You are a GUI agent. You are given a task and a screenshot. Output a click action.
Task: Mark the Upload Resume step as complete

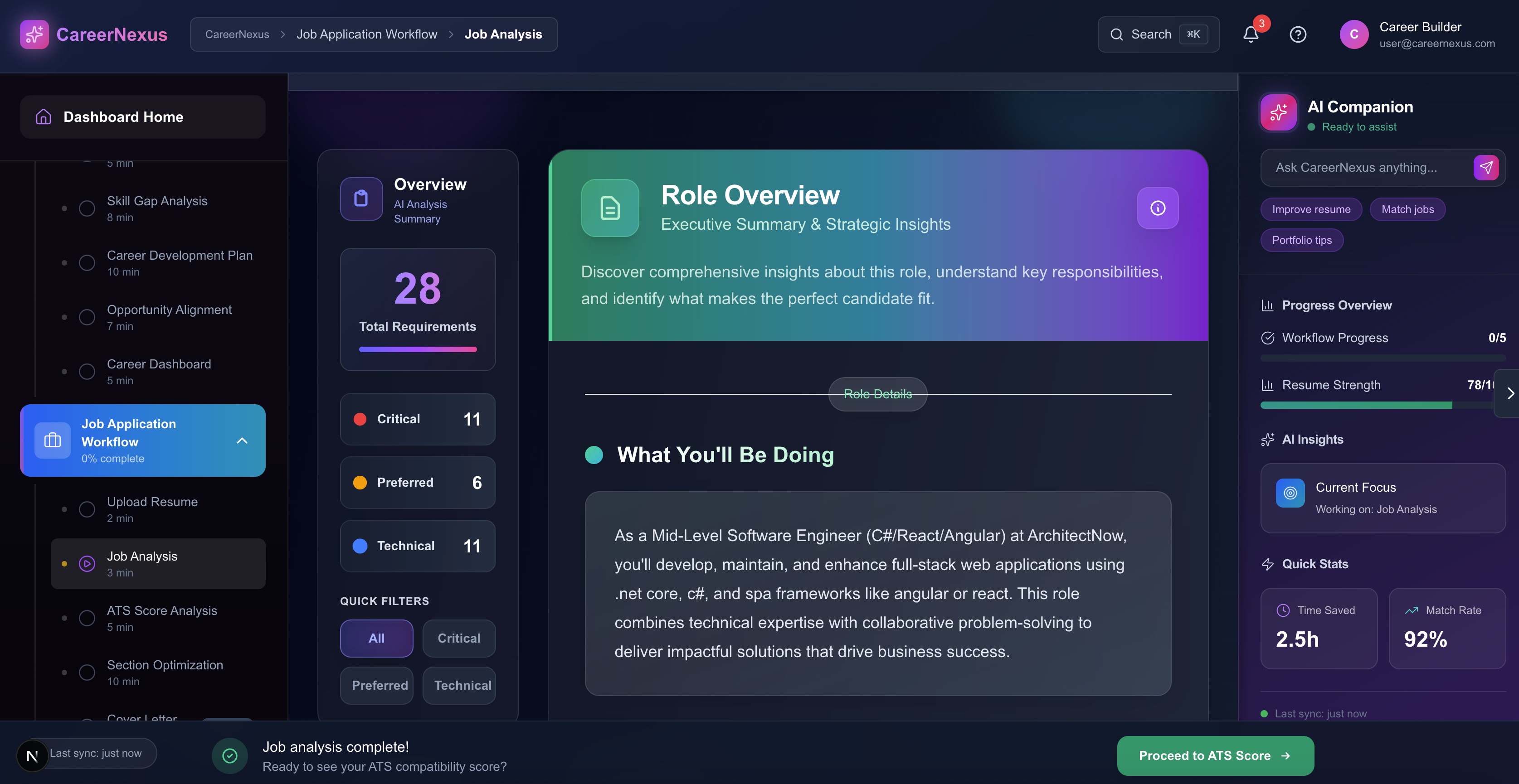point(87,509)
